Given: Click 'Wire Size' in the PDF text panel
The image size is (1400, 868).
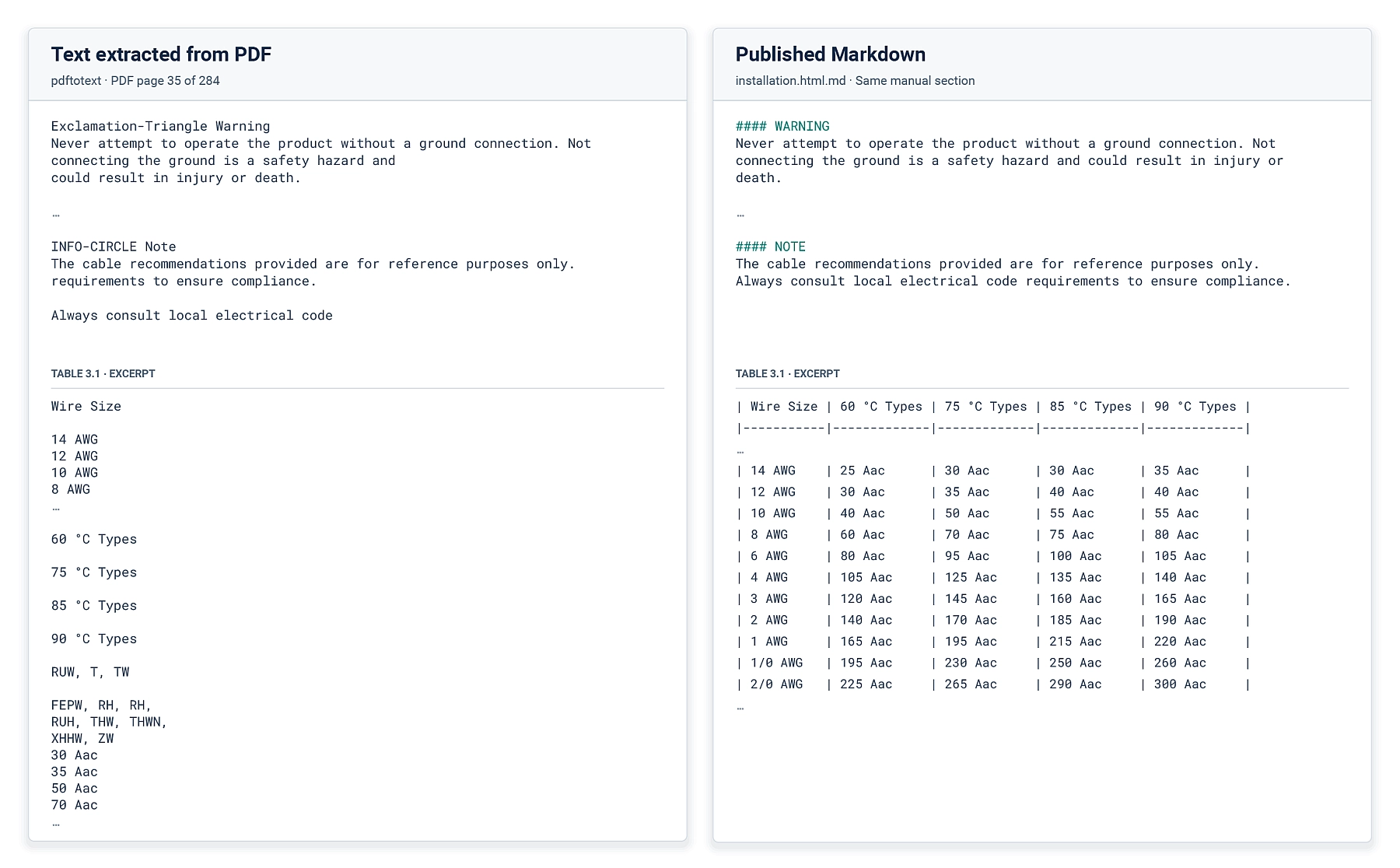Looking at the screenshot, I should (86, 406).
